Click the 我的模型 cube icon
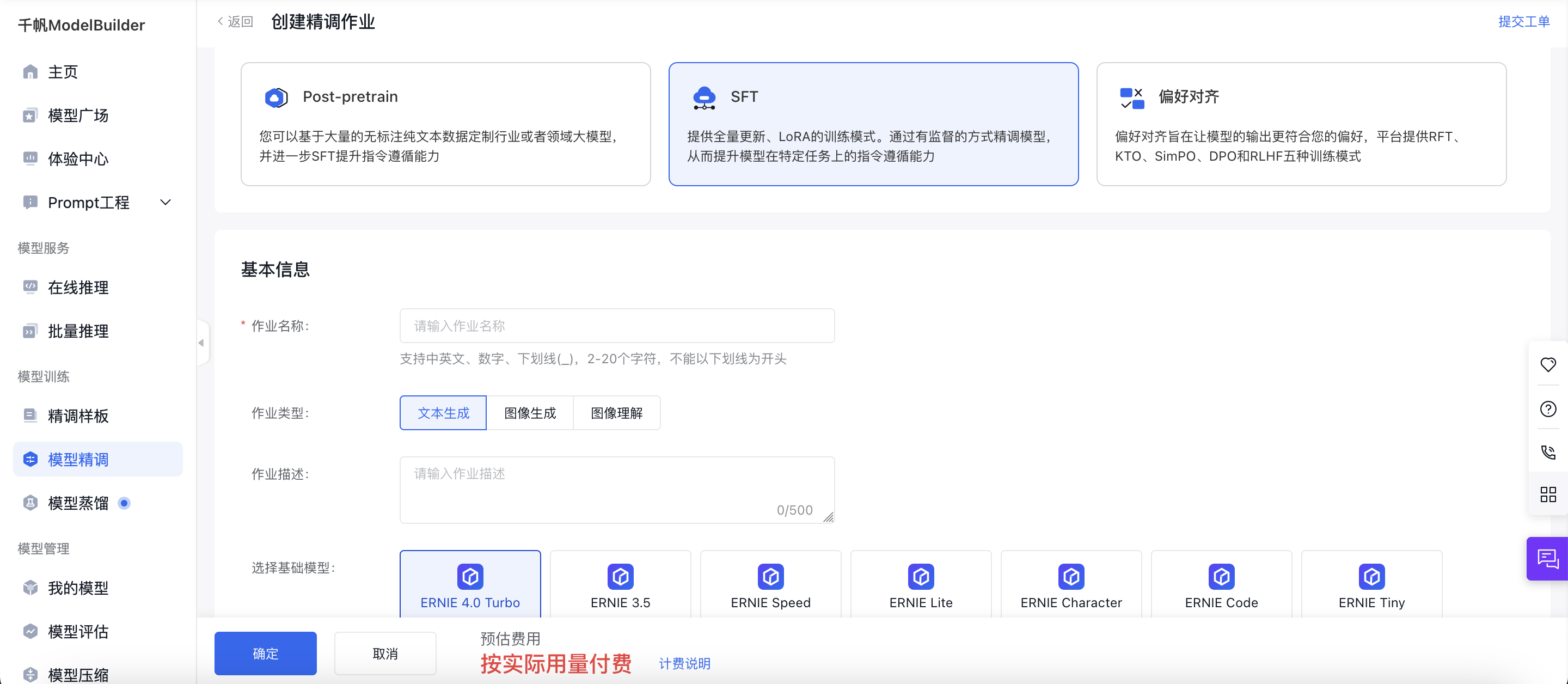 click(x=30, y=588)
